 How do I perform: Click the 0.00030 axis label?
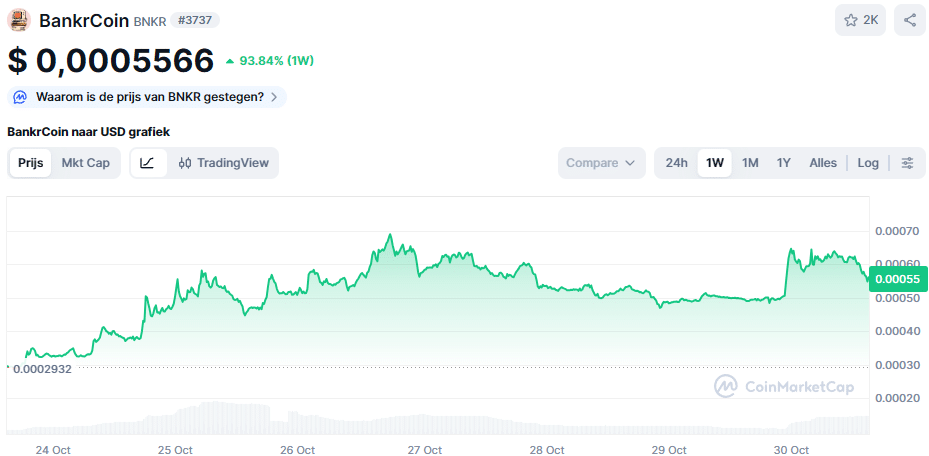[x=898, y=365]
